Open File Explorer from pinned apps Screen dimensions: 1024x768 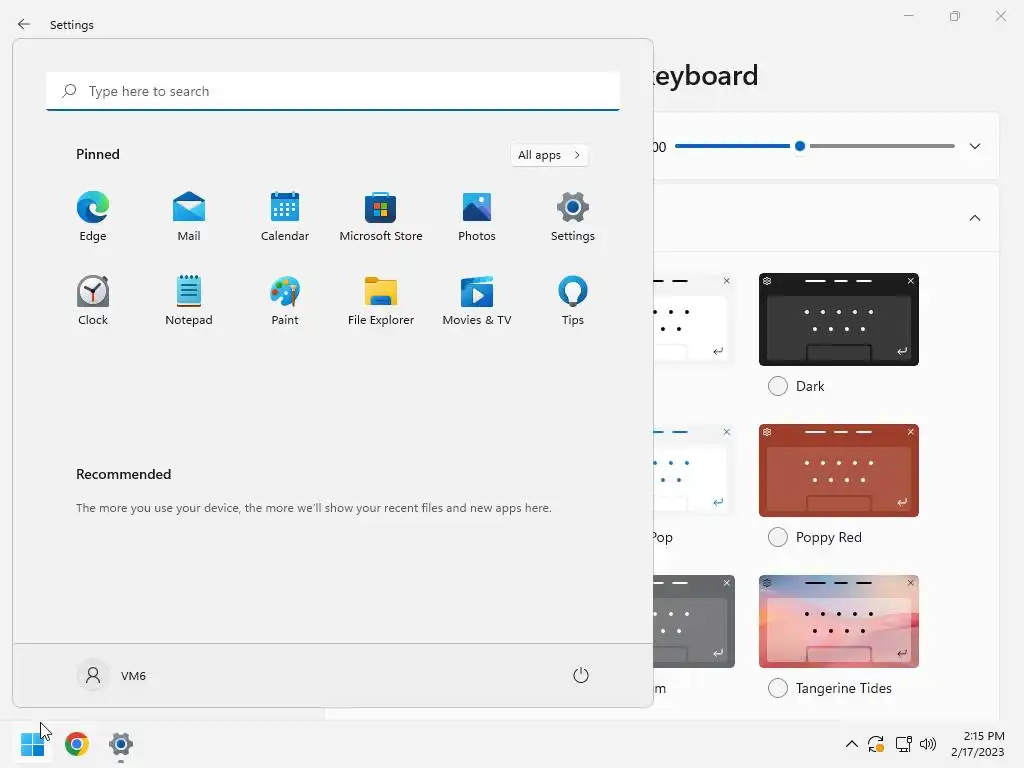pyautogui.click(x=381, y=300)
